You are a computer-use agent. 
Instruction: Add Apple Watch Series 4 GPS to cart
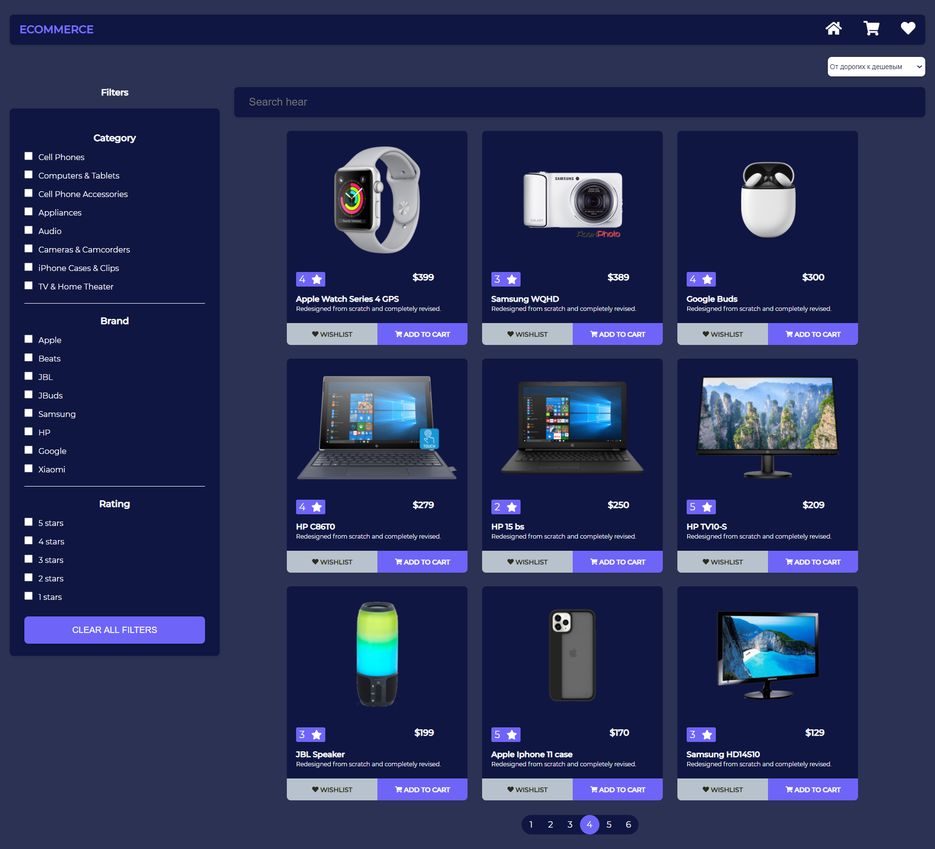point(422,334)
